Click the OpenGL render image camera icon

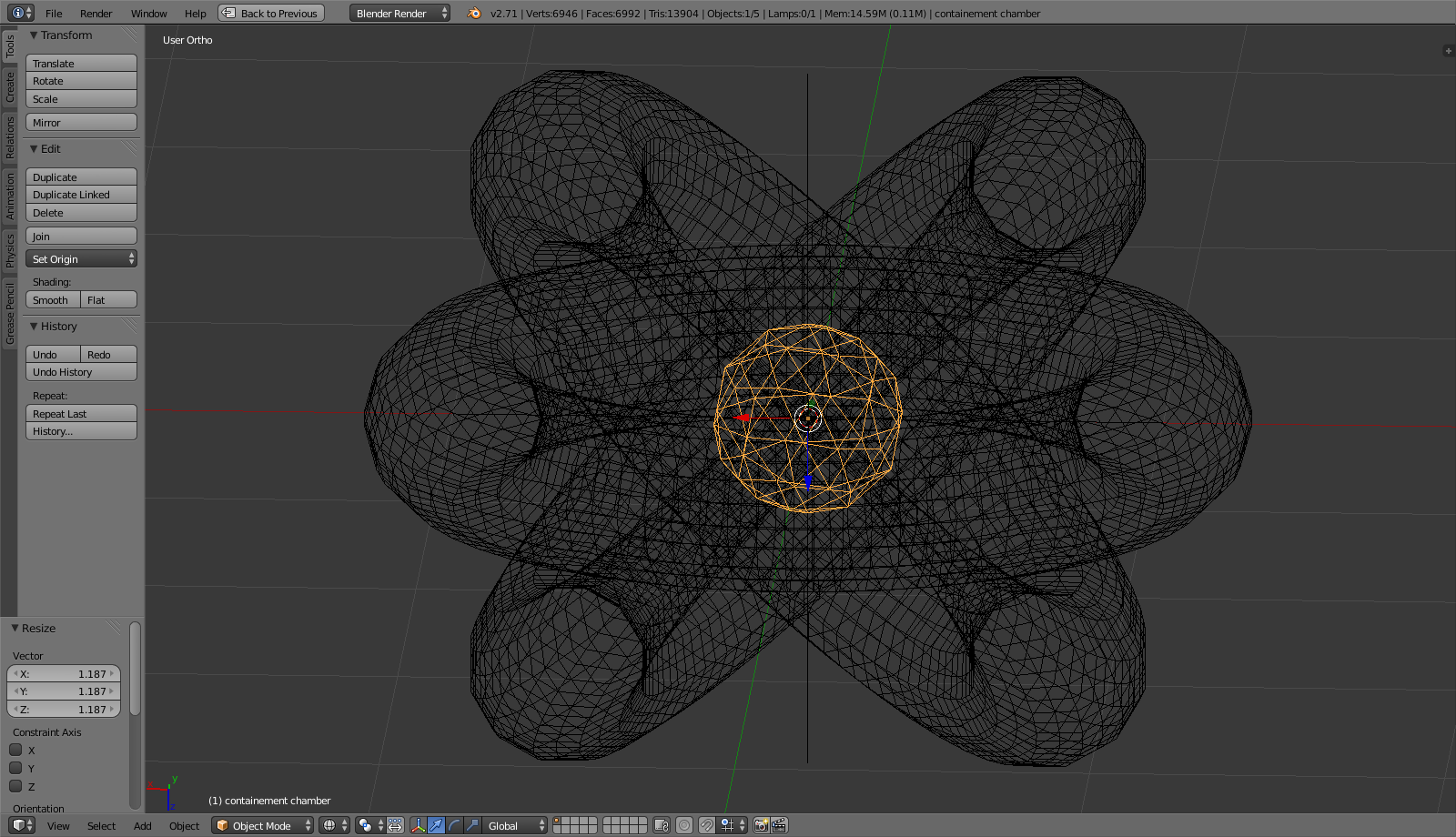point(762,825)
